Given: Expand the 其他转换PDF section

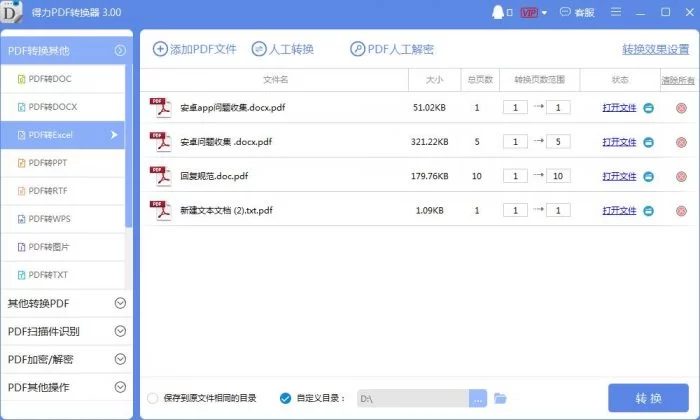Looking at the screenshot, I should [x=120, y=303].
